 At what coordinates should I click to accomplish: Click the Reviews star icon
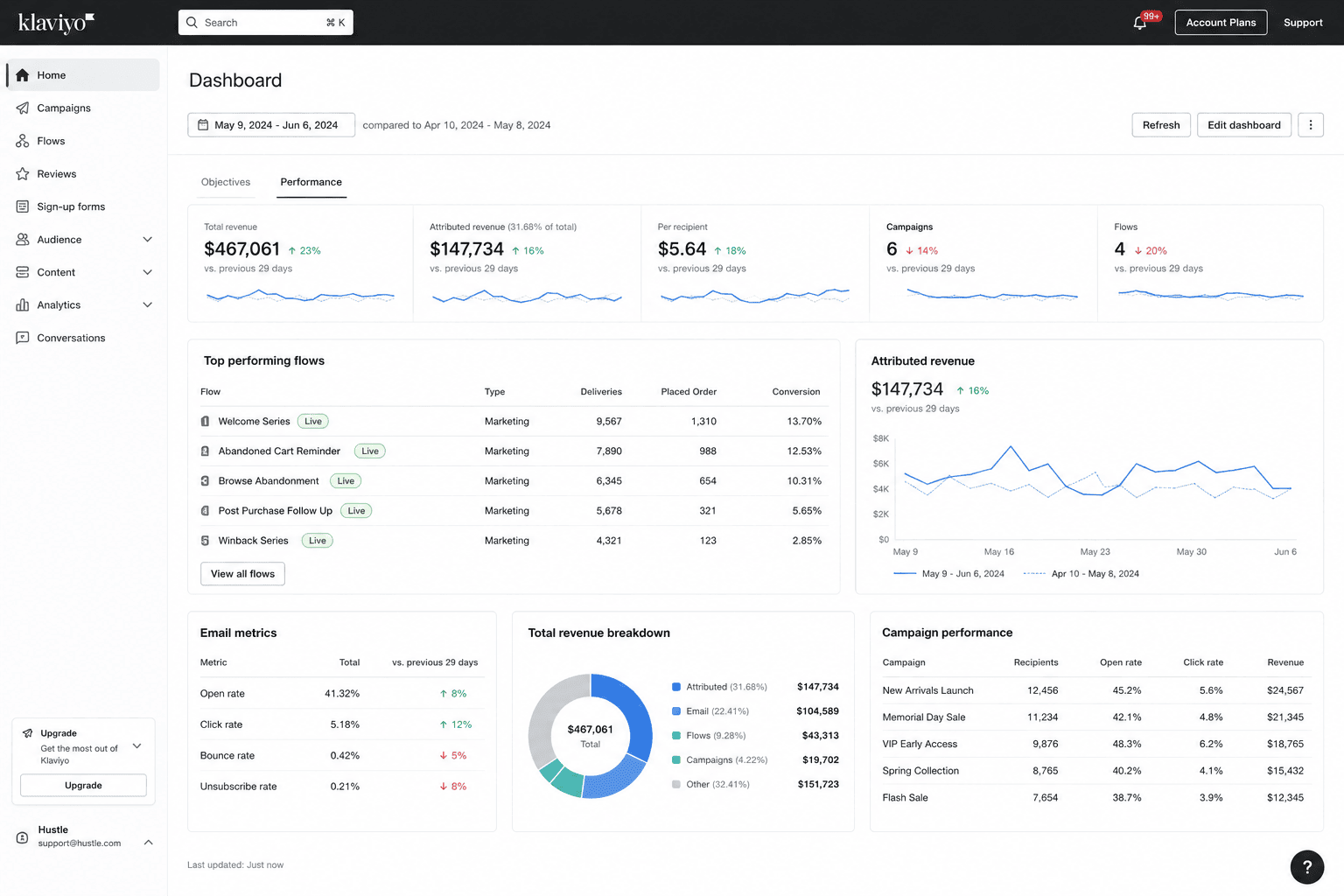point(23,173)
